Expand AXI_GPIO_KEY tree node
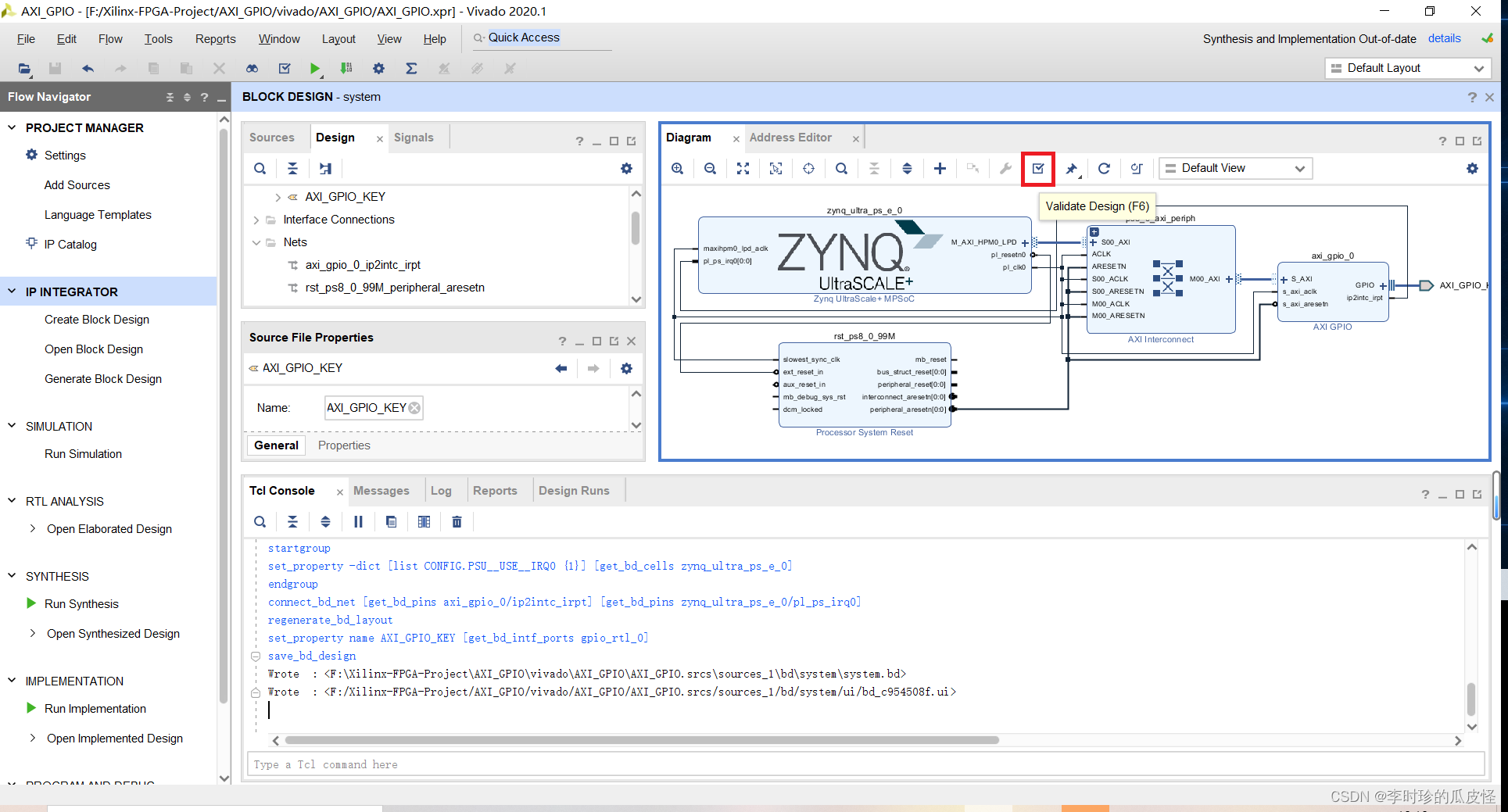 coord(278,197)
